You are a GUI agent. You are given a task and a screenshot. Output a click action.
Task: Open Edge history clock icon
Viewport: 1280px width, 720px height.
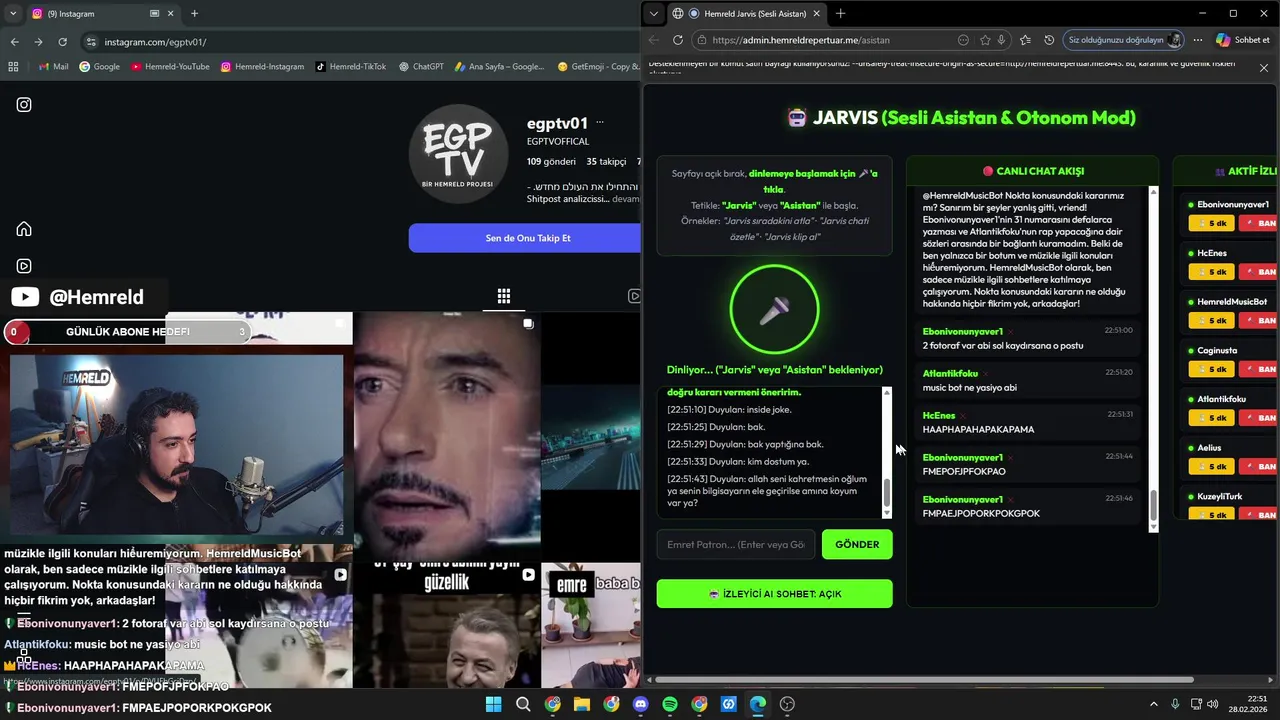[1049, 40]
